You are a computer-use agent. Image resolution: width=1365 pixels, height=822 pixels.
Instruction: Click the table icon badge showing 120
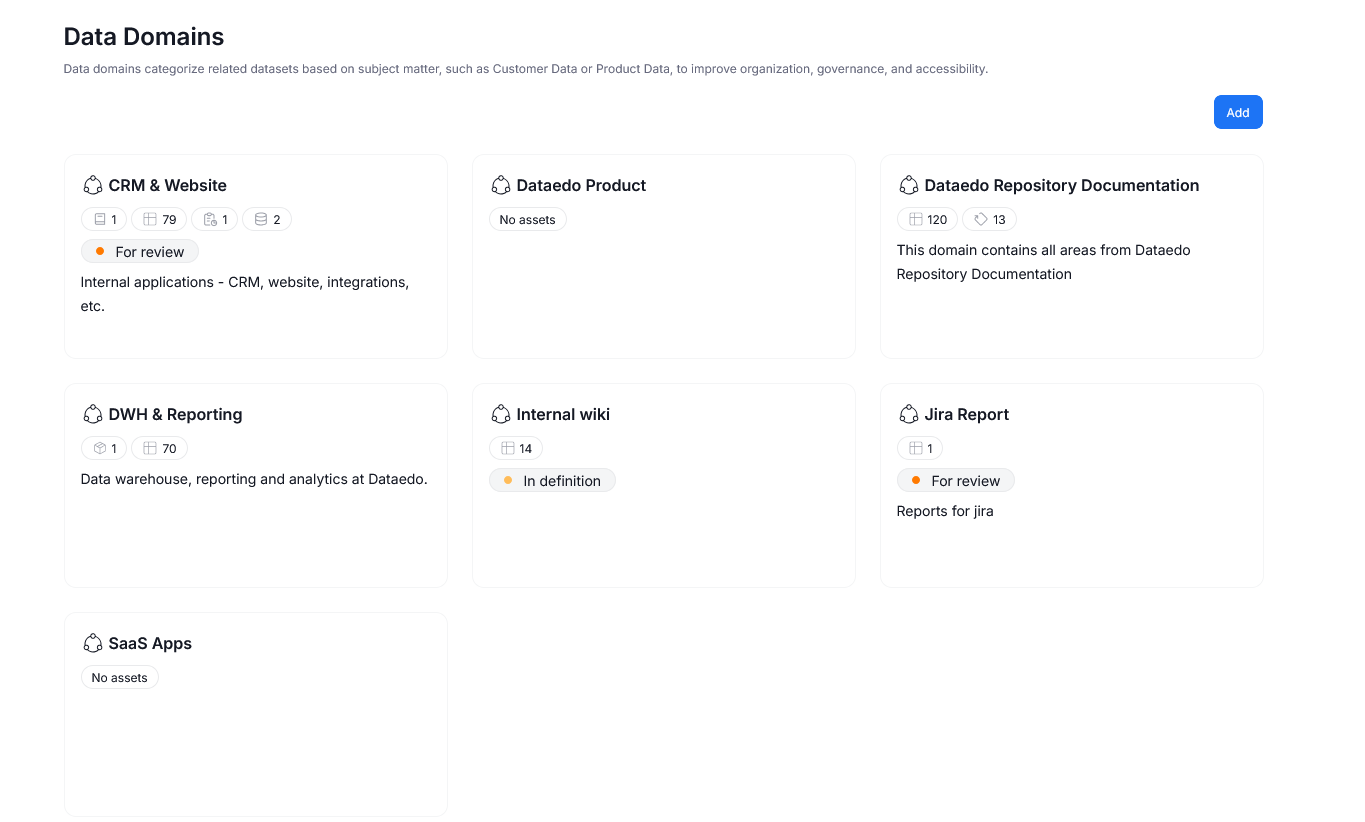pyautogui.click(x=927, y=219)
